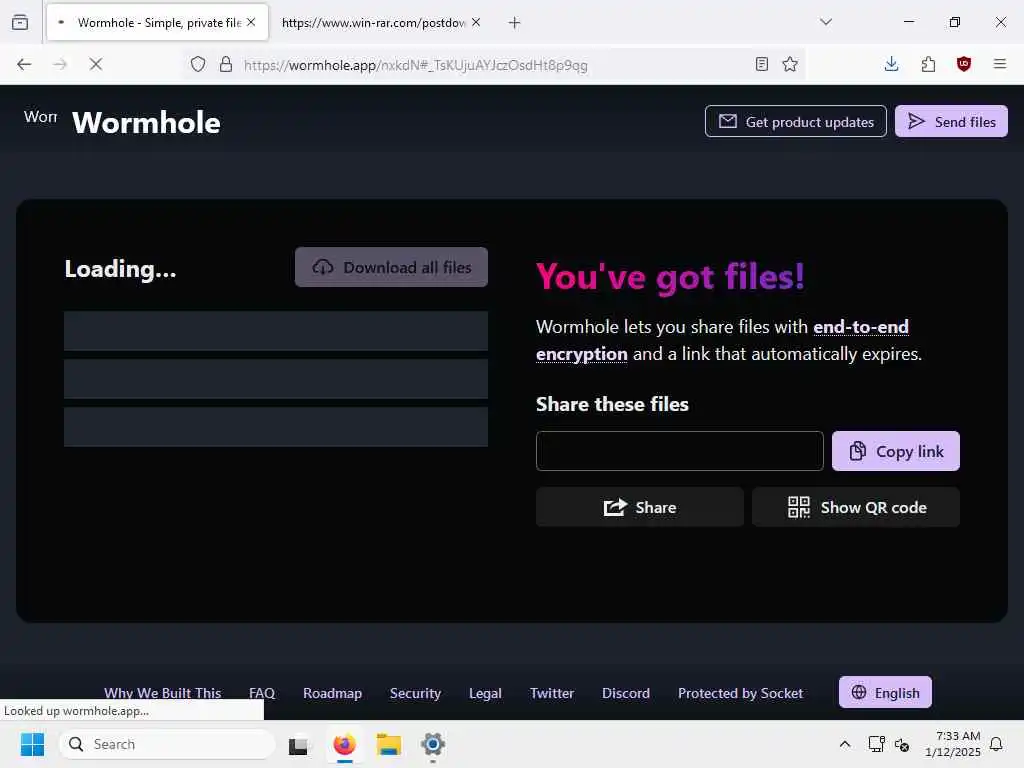Viewport: 1024px width, 768px height.
Task: View site security via padlock icon
Action: [x=226, y=64]
